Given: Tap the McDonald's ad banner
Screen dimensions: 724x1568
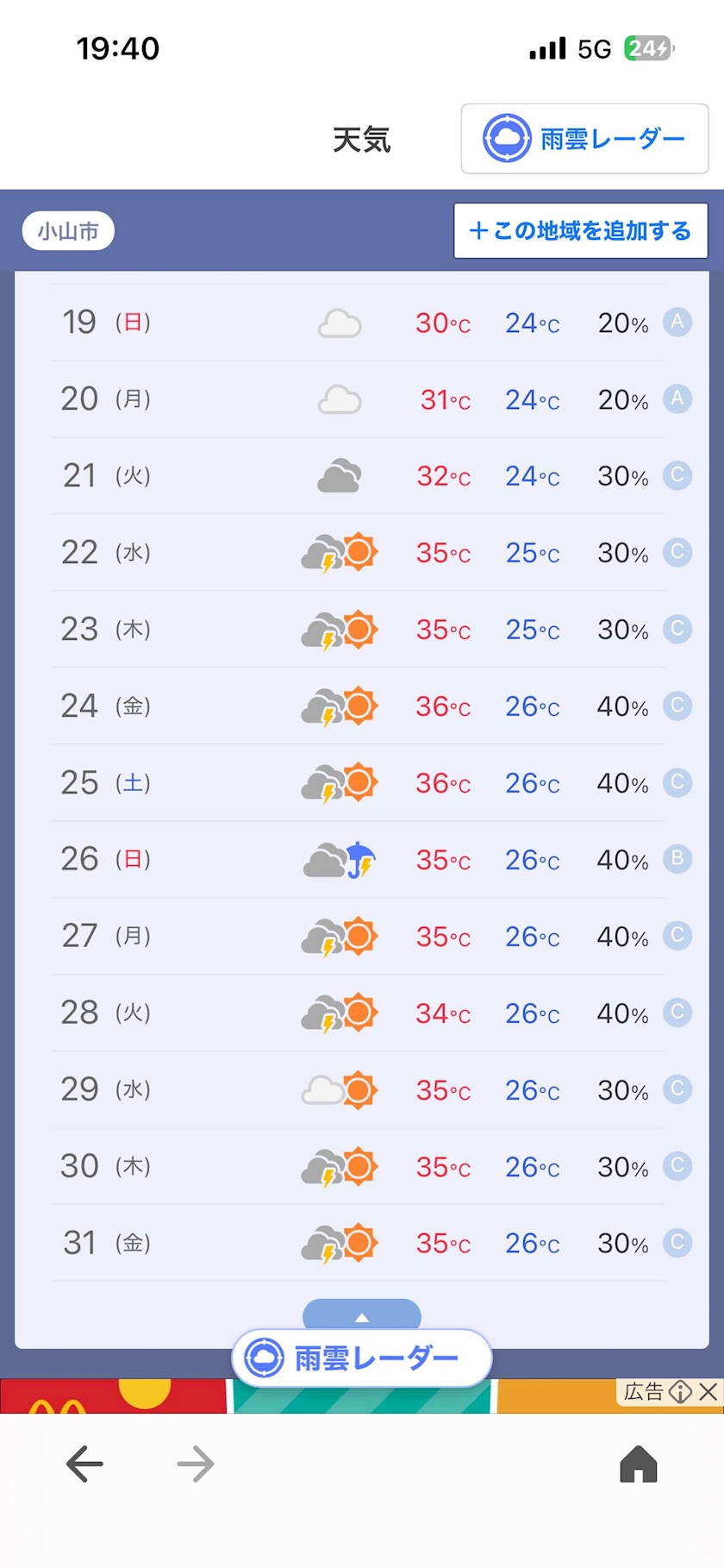Looking at the screenshot, I should click(362, 1396).
